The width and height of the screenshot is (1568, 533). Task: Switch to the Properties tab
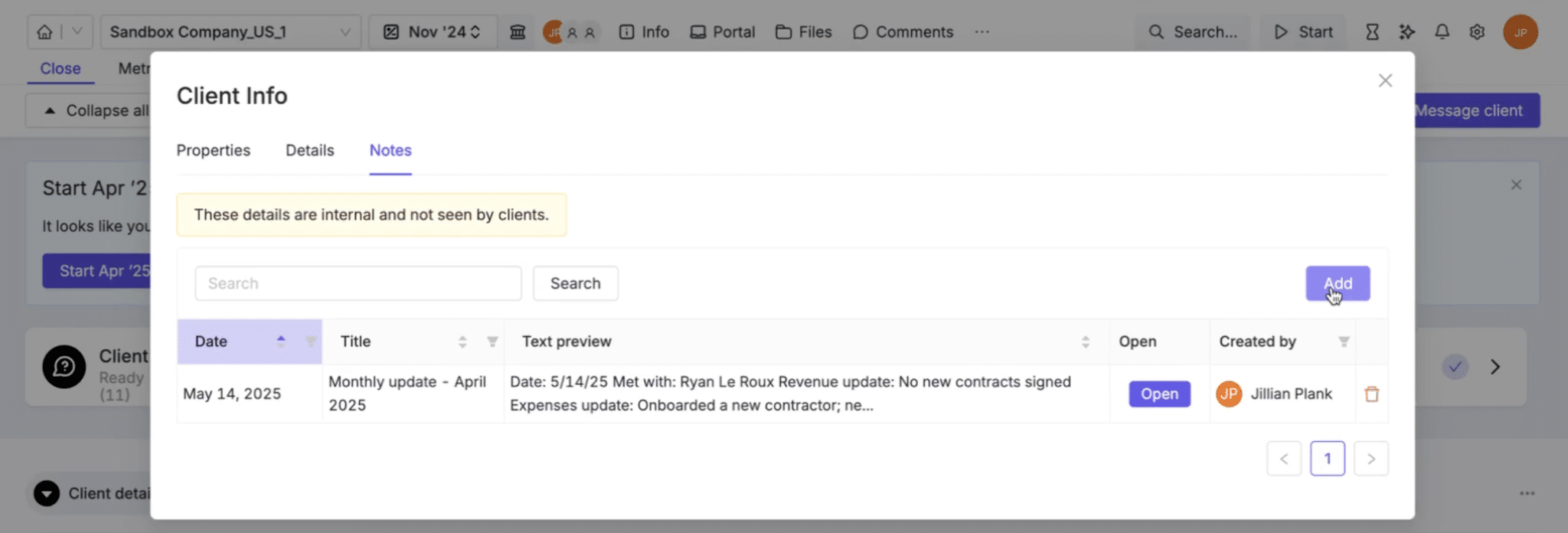coord(214,151)
